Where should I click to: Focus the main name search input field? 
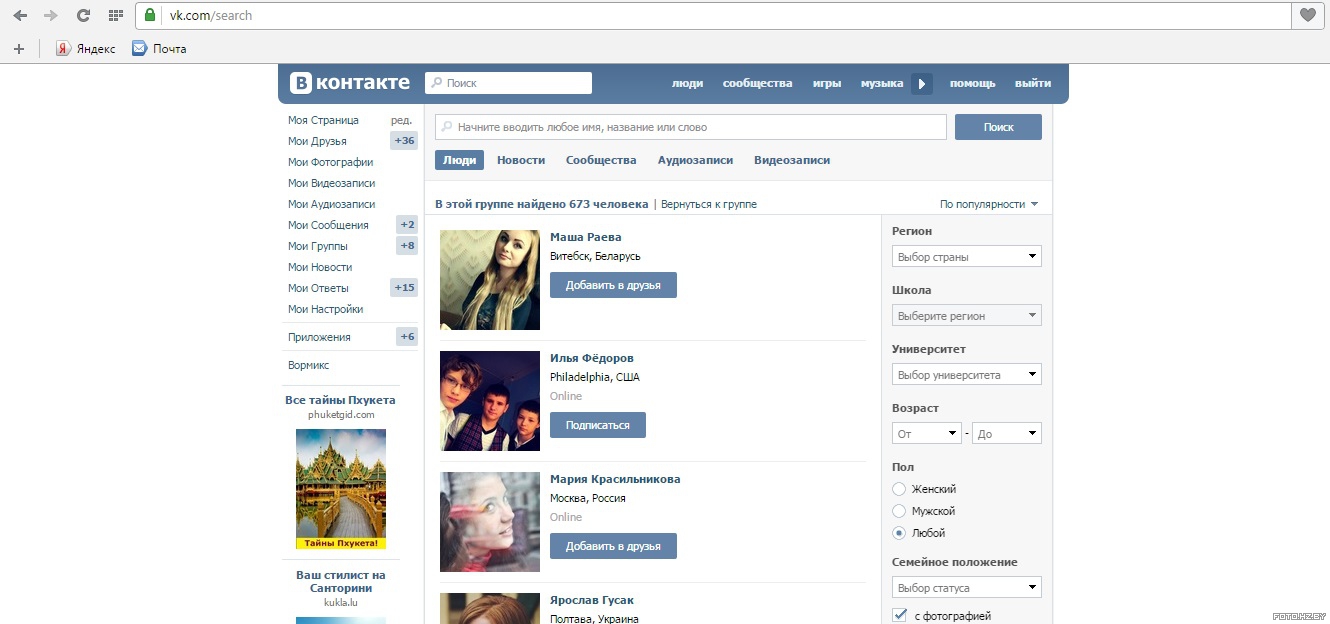[691, 127]
